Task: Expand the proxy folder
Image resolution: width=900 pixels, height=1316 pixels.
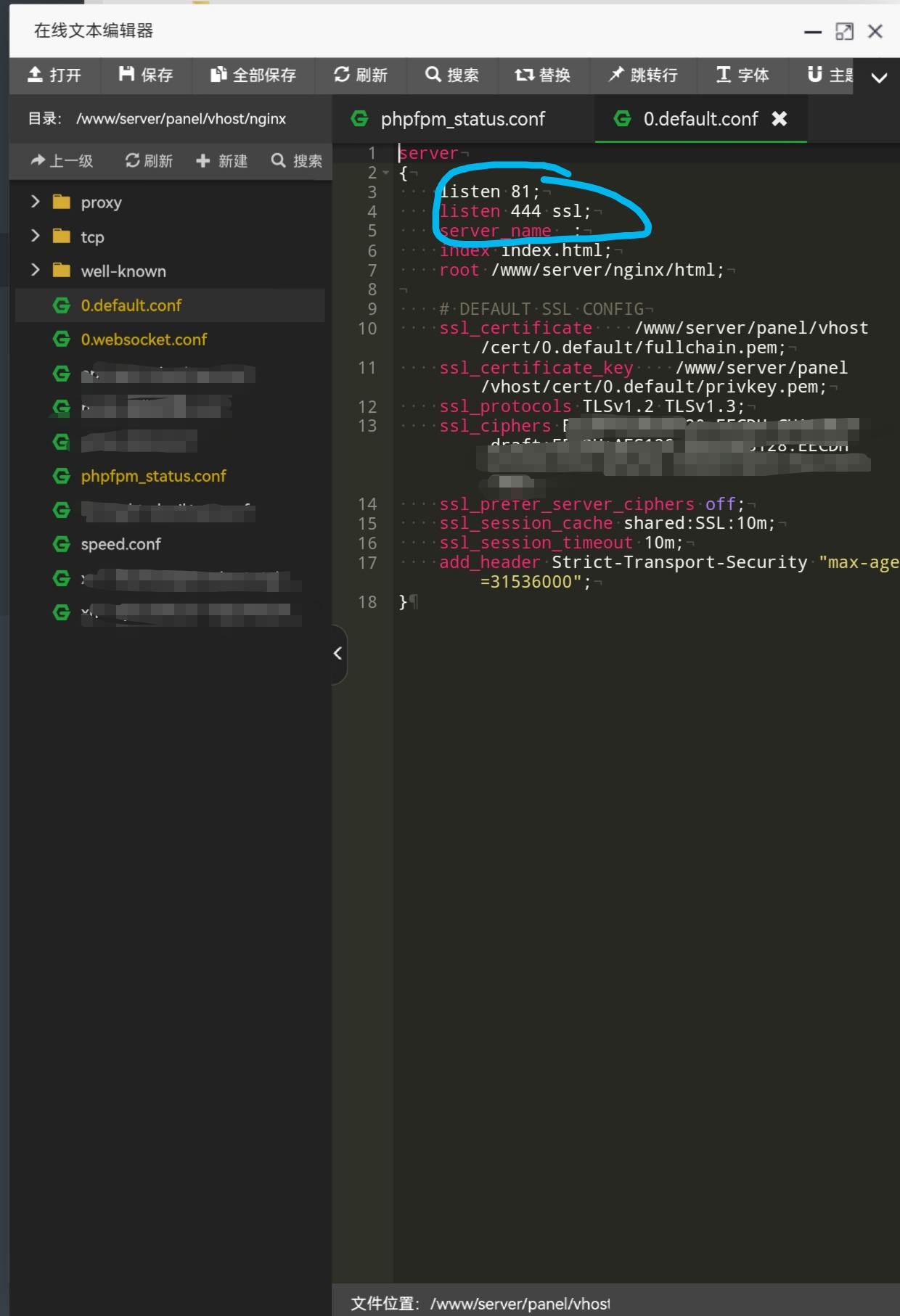Action: 35,202
